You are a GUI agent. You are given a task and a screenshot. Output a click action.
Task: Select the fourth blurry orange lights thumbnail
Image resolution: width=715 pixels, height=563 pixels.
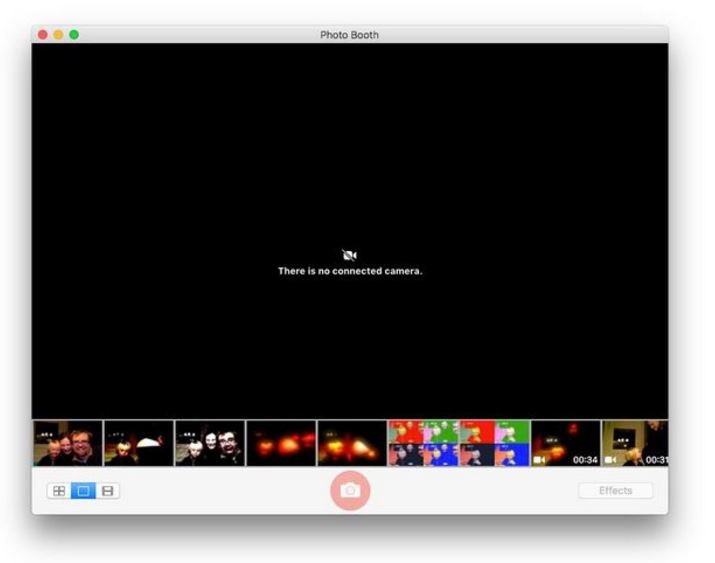(281, 443)
